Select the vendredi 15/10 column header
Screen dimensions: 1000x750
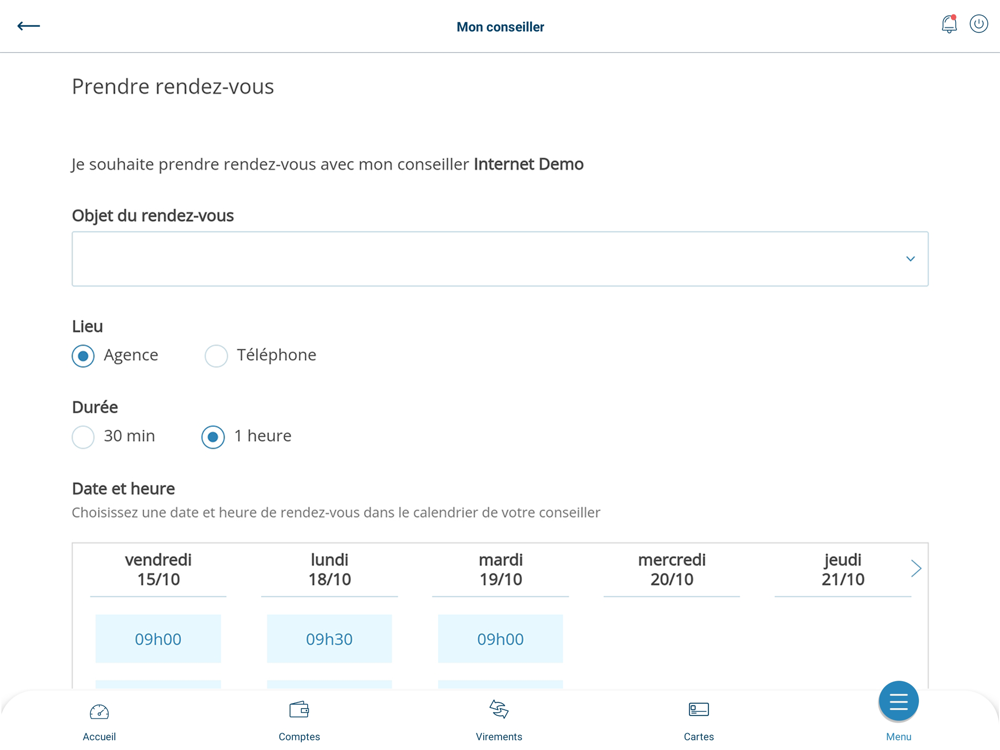(x=158, y=570)
